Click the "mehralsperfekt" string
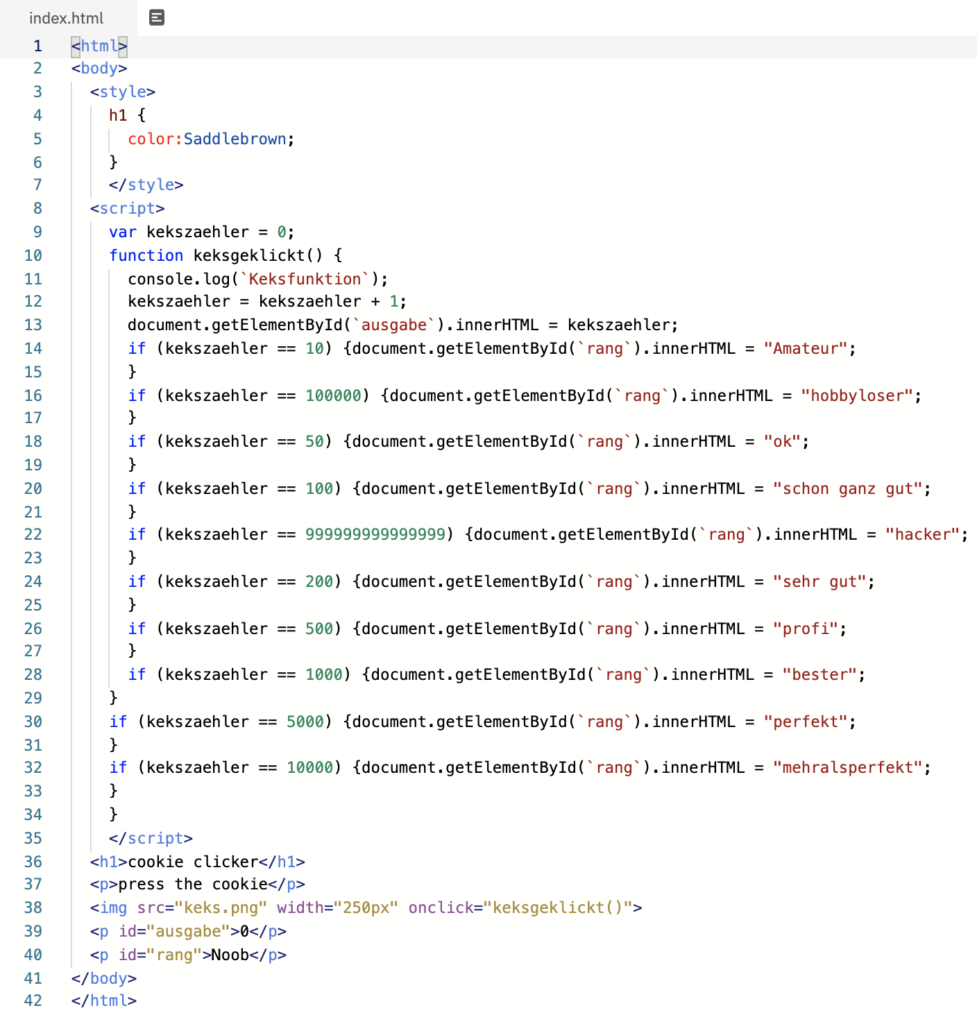The height and width of the screenshot is (1024, 977). 848,767
